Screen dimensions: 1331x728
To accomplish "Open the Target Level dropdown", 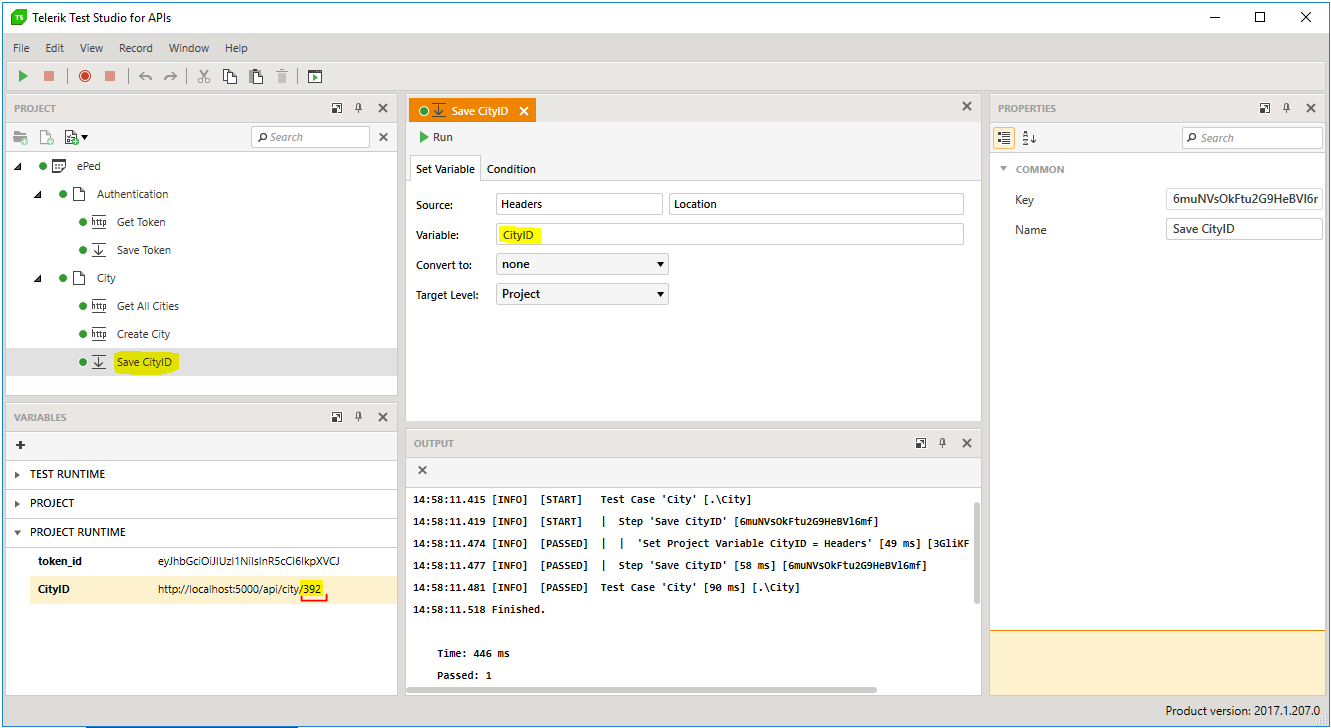I will tap(582, 294).
